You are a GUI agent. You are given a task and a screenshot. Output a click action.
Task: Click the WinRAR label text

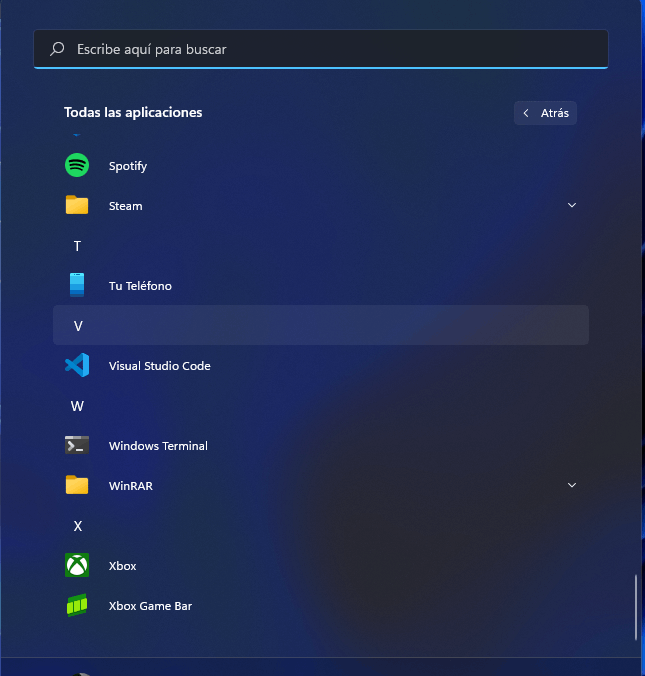pyautogui.click(x=131, y=485)
